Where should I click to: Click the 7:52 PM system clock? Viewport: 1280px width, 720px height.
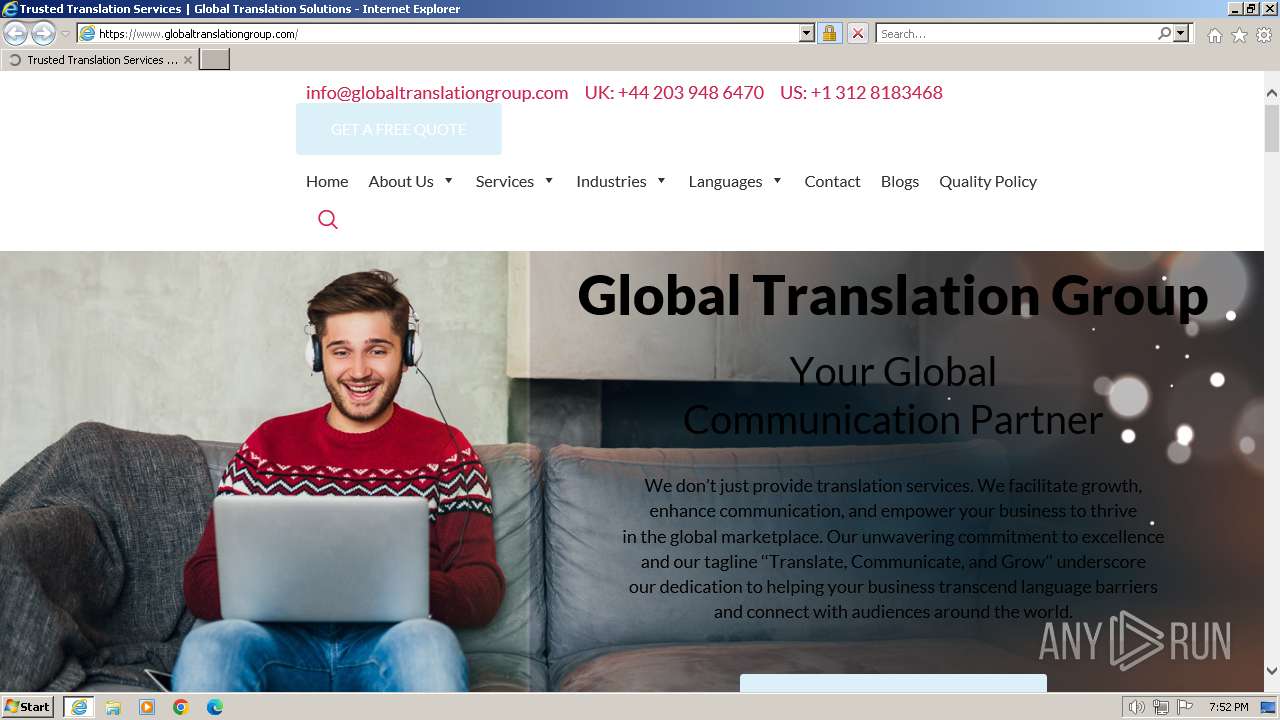coord(1228,707)
